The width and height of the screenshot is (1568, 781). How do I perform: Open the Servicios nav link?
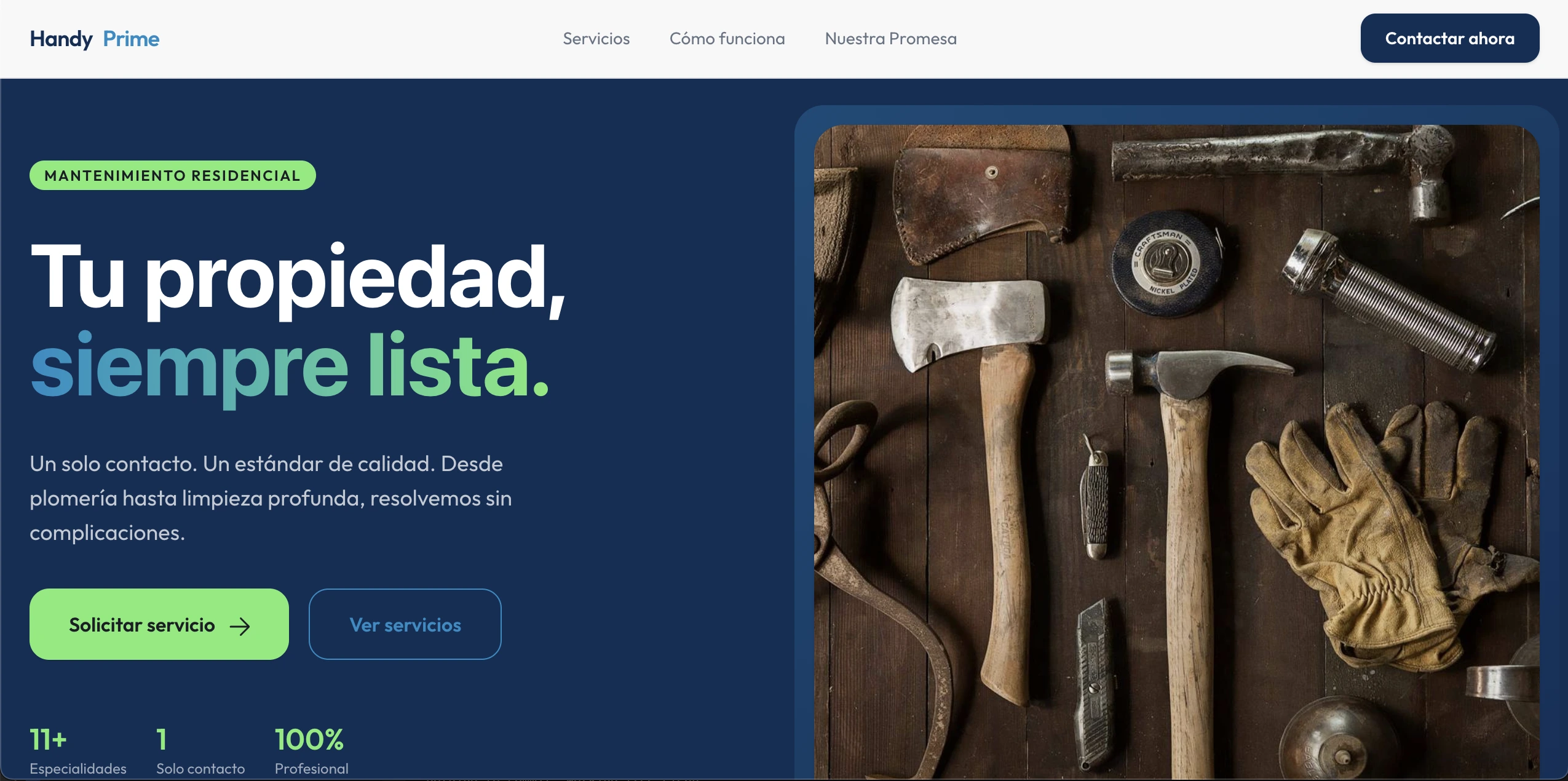pyautogui.click(x=596, y=39)
